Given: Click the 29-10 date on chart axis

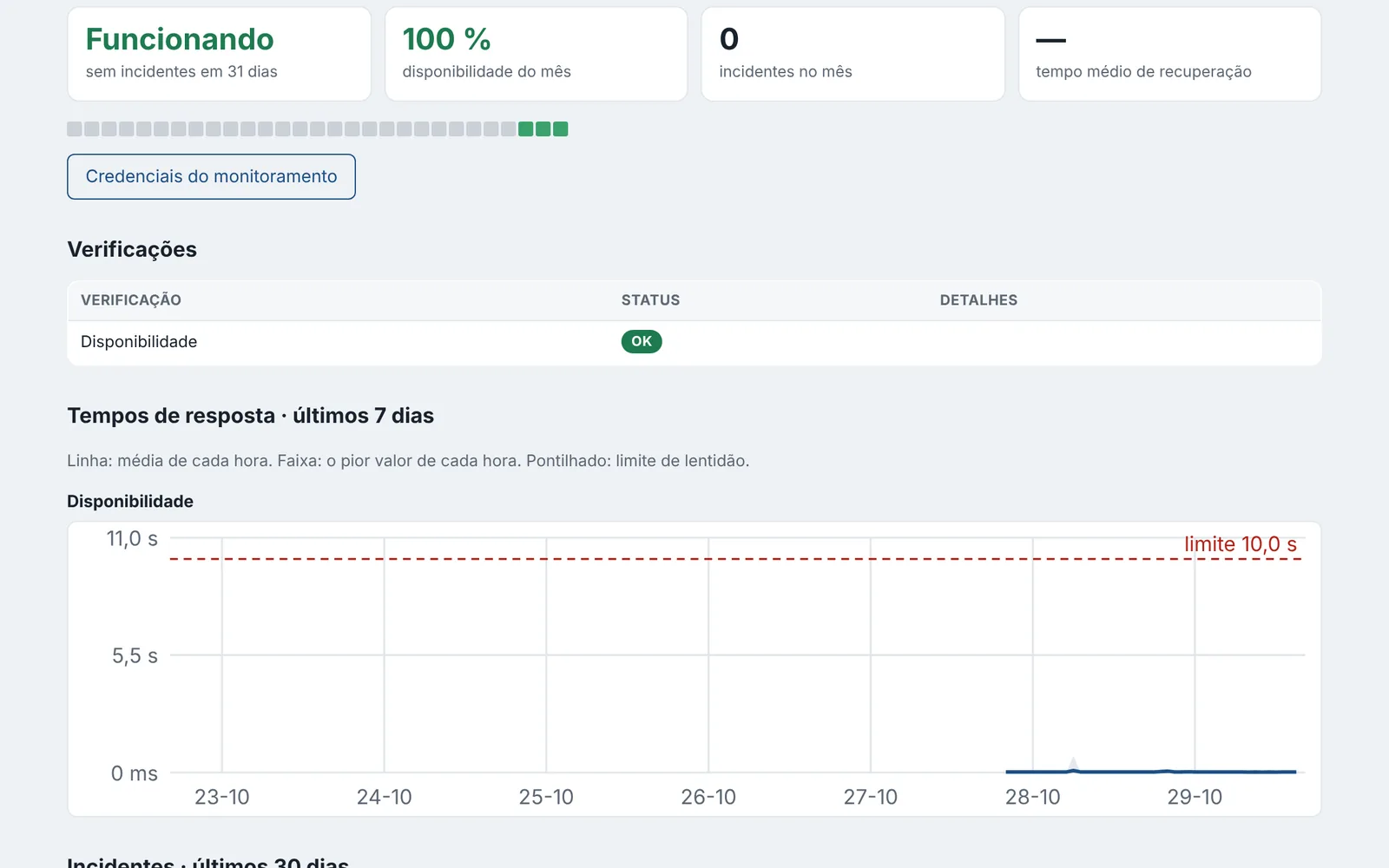Looking at the screenshot, I should point(1195,797).
